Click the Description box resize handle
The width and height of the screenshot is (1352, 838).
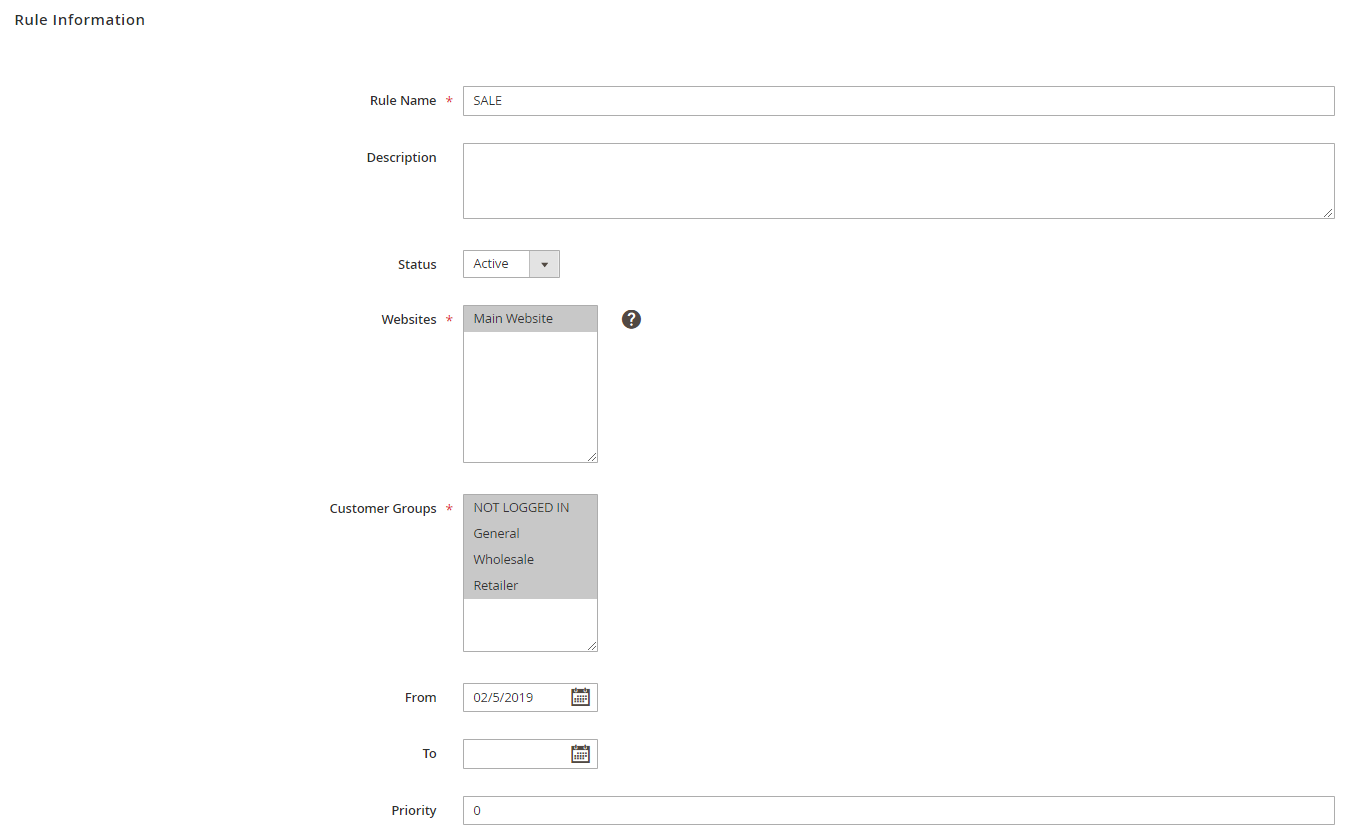1328,212
